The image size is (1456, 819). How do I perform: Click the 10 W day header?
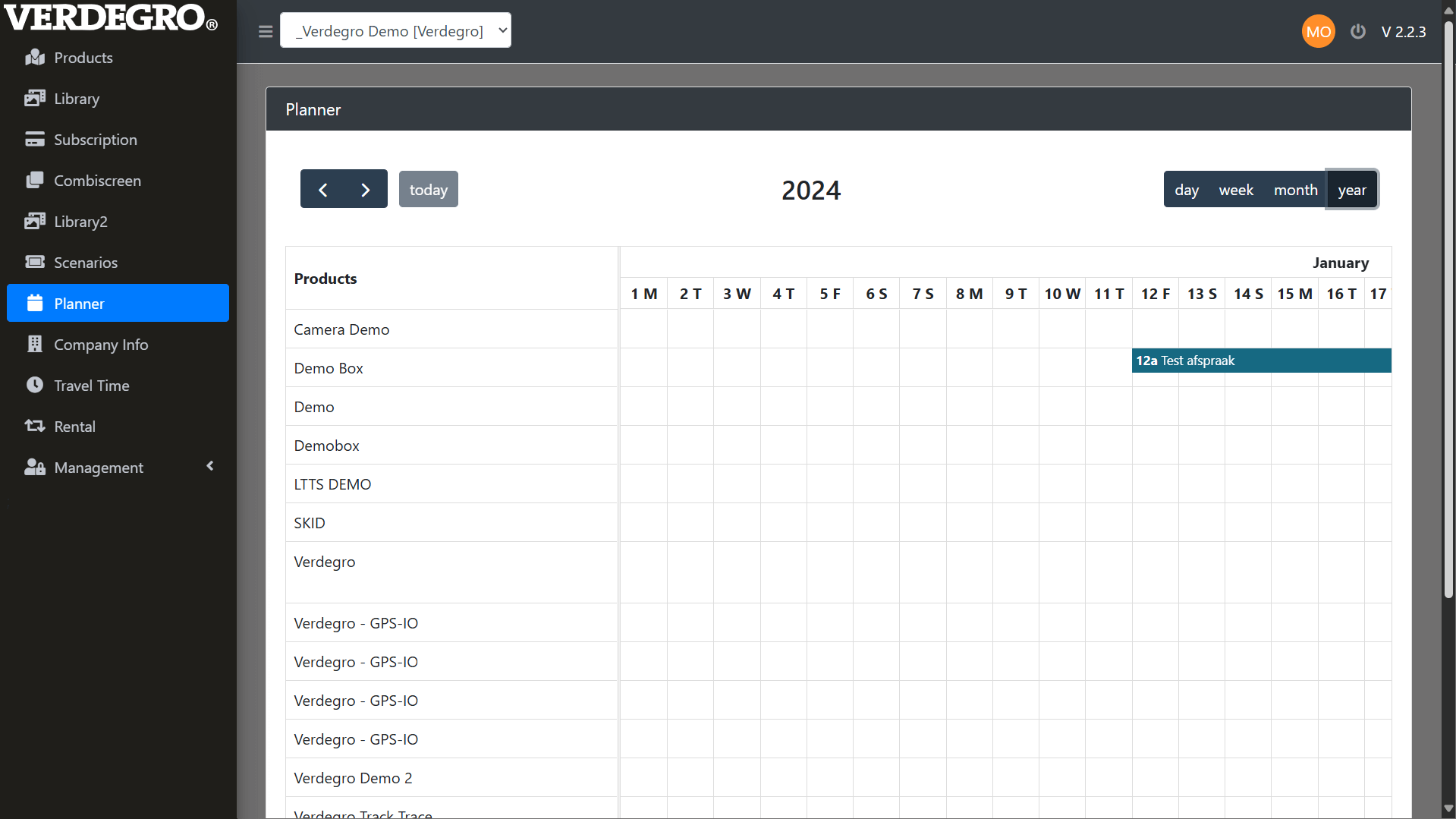[1062, 294]
